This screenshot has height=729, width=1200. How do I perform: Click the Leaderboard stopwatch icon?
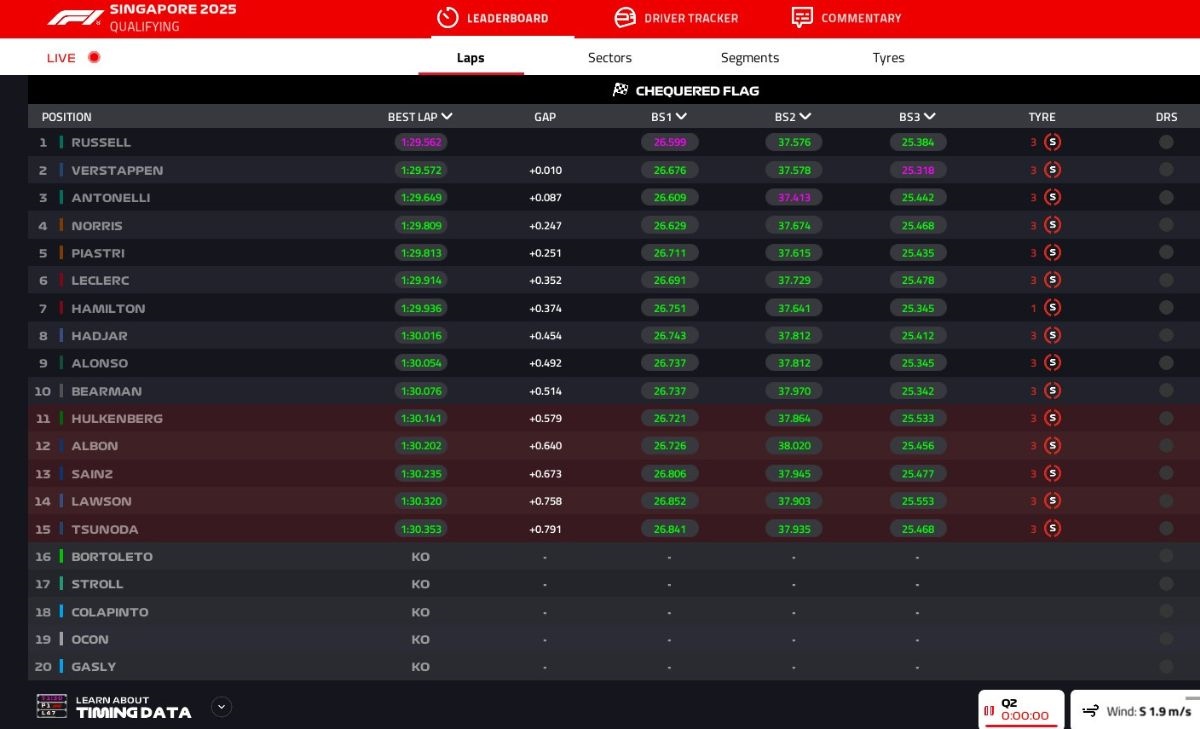point(448,18)
